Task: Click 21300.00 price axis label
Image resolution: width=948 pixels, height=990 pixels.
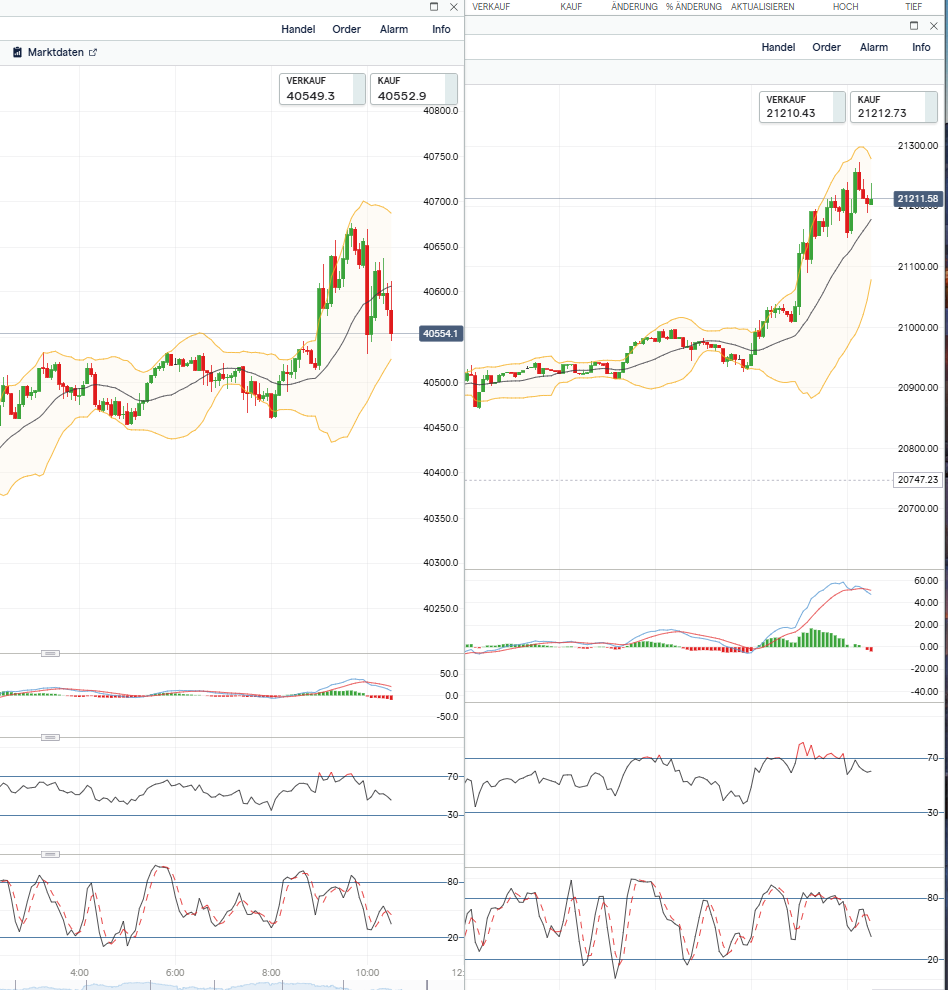Action: coord(918,146)
